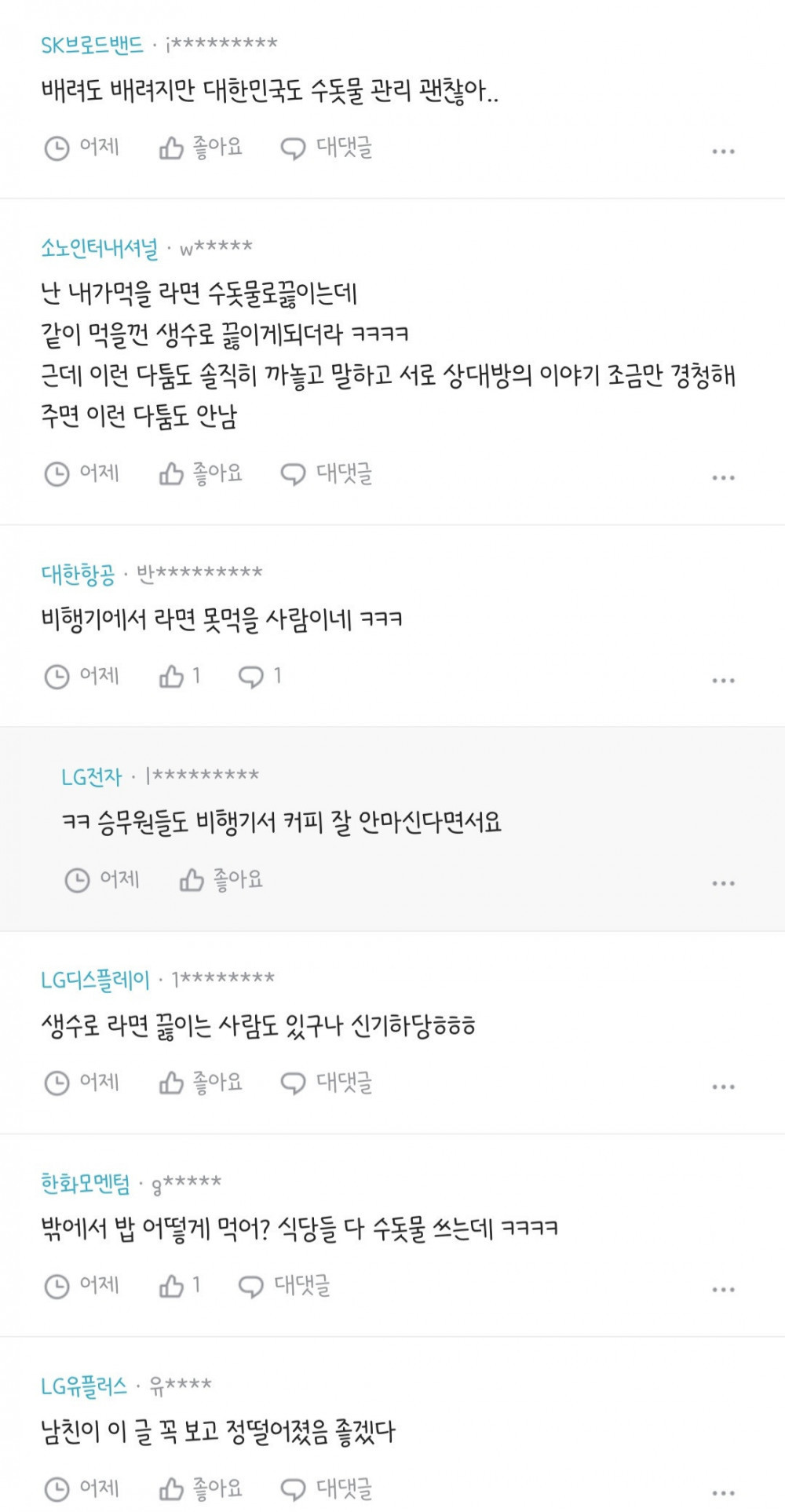This screenshot has width=785, height=1512.
Task: Reply to the 한화모멘텀 comment
Action: tap(284, 1286)
